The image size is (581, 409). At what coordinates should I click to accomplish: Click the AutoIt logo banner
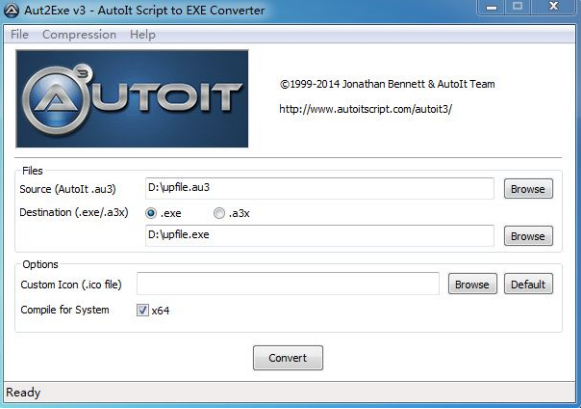(x=132, y=99)
